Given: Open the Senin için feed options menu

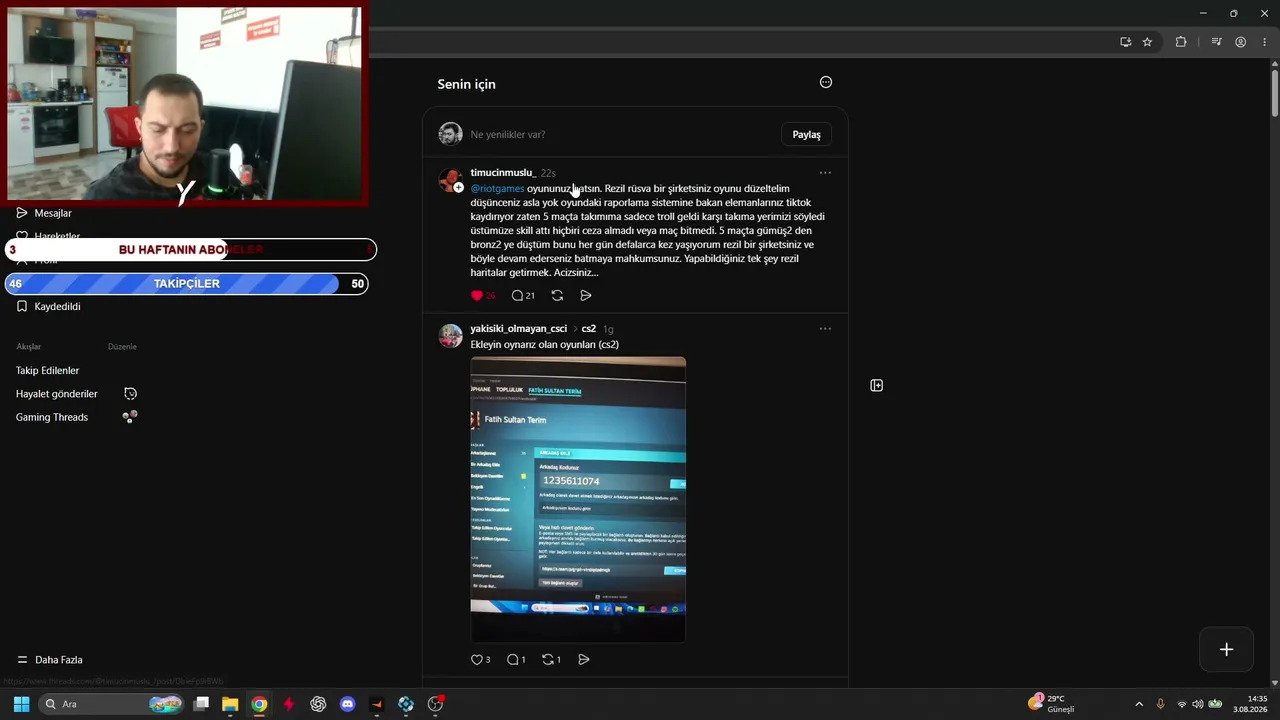Looking at the screenshot, I should [826, 82].
